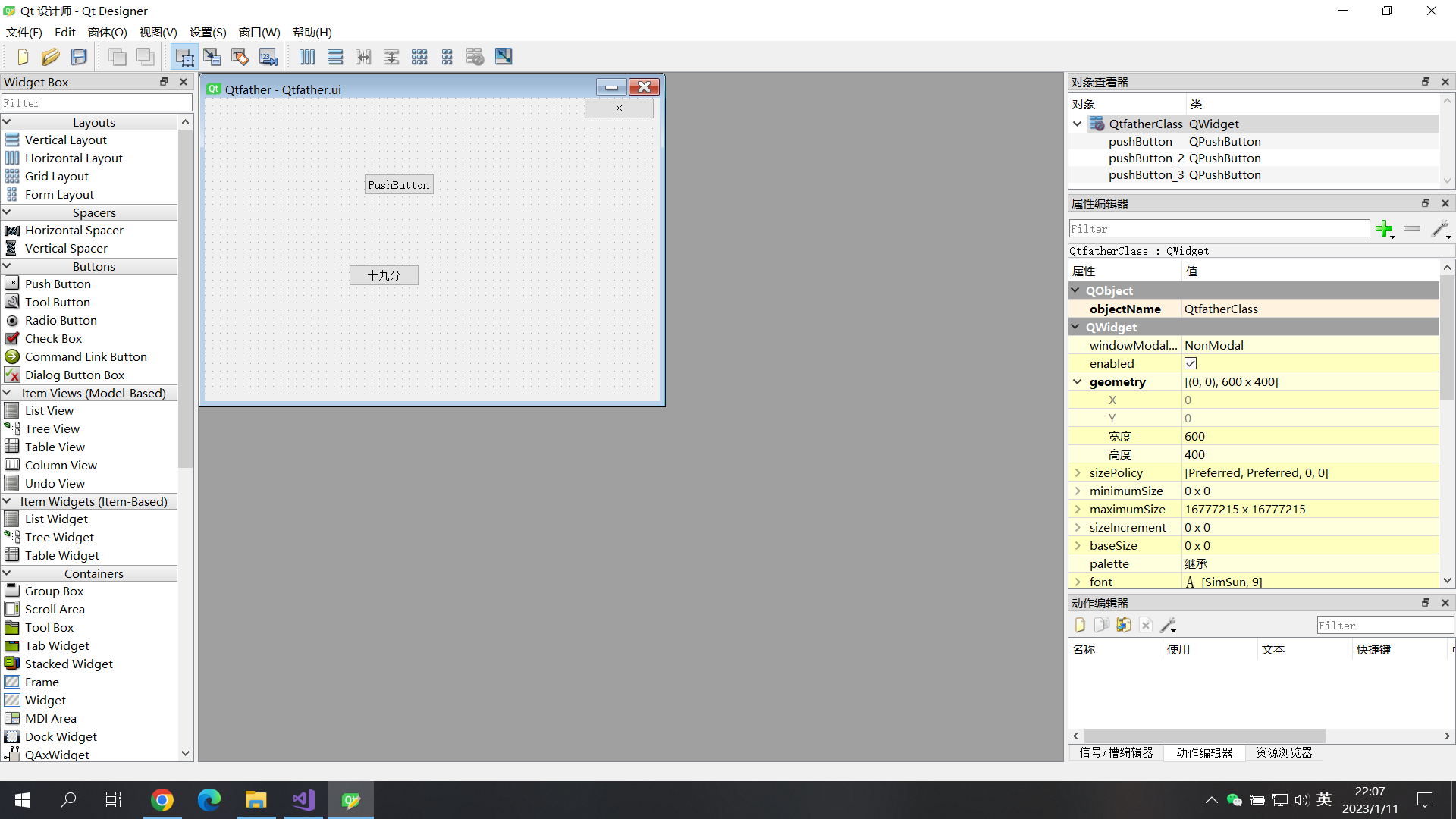This screenshot has width=1456, height=819.
Task: Collapse the QtfatherClass tree node
Action: tap(1078, 124)
